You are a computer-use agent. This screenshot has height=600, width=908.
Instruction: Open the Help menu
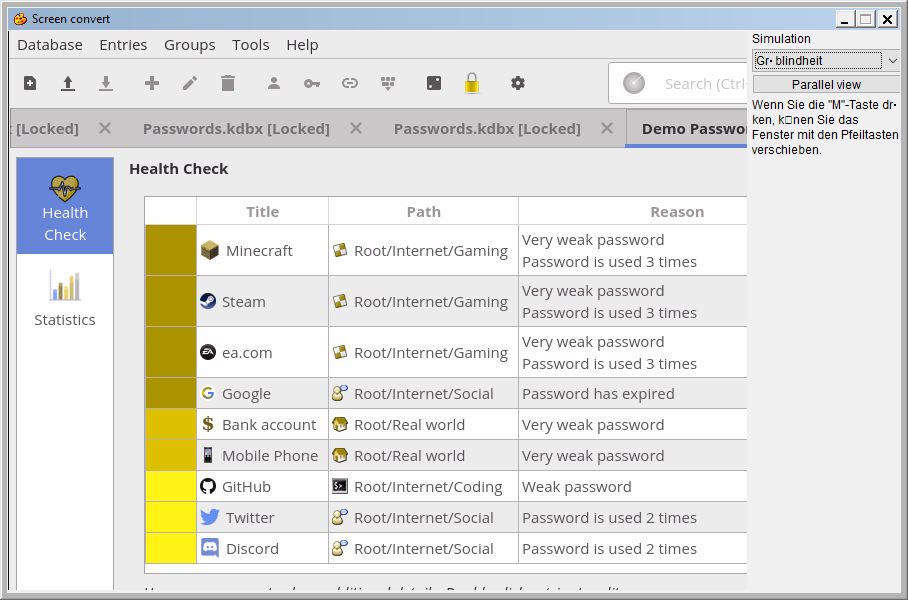(302, 45)
